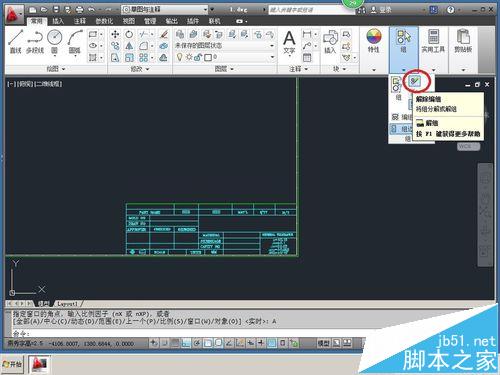The width and height of the screenshot is (500, 375).
Task: Toggle Snap Mode in status bar
Action: coord(164,343)
